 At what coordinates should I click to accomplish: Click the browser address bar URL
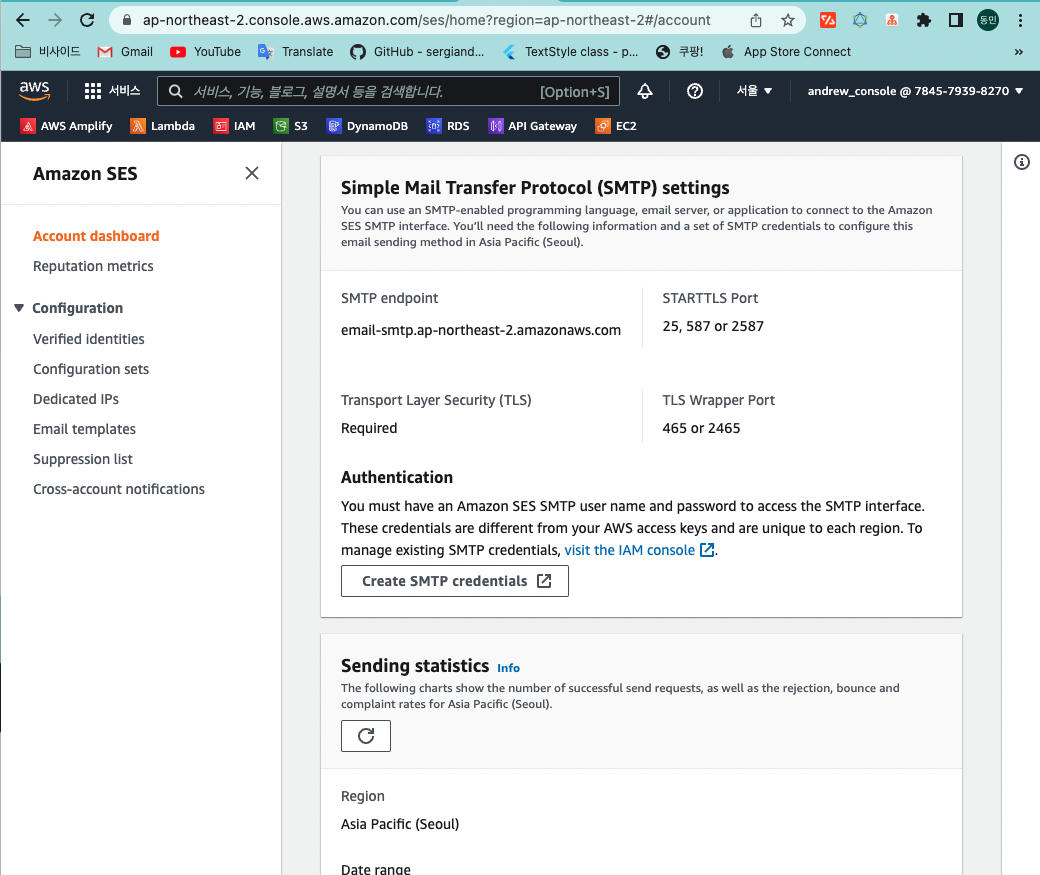pos(426,20)
